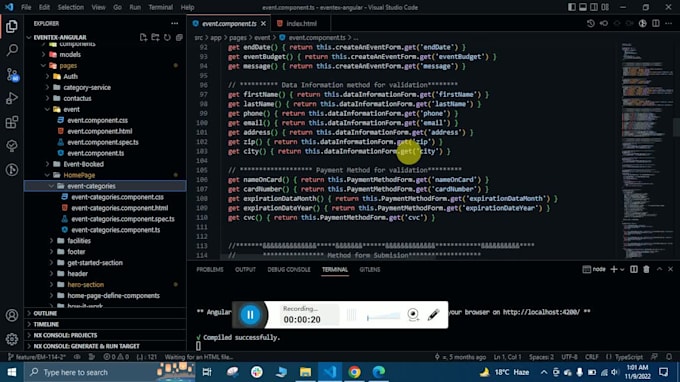The image size is (680, 382).
Task: Add a new terminal with plus icon
Action: [614, 269]
